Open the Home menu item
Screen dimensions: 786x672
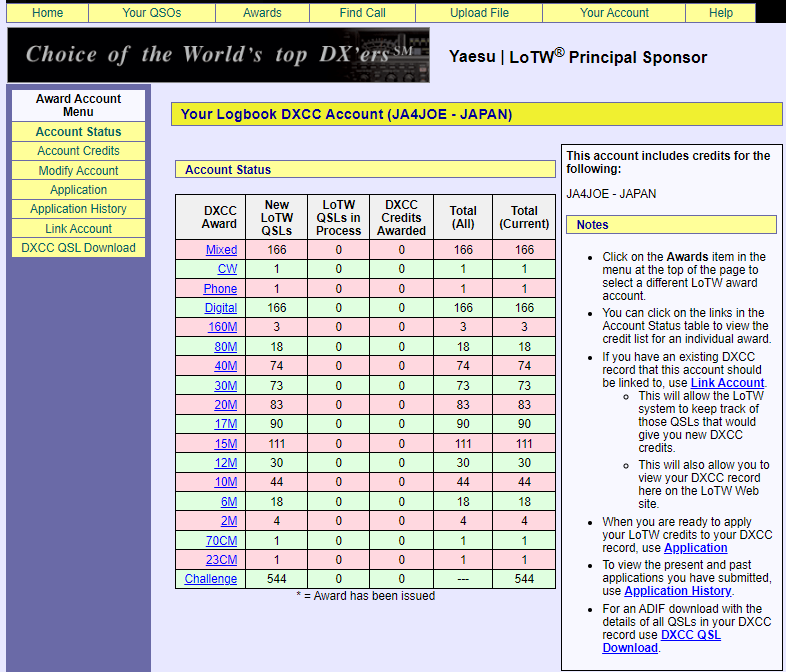[48, 13]
